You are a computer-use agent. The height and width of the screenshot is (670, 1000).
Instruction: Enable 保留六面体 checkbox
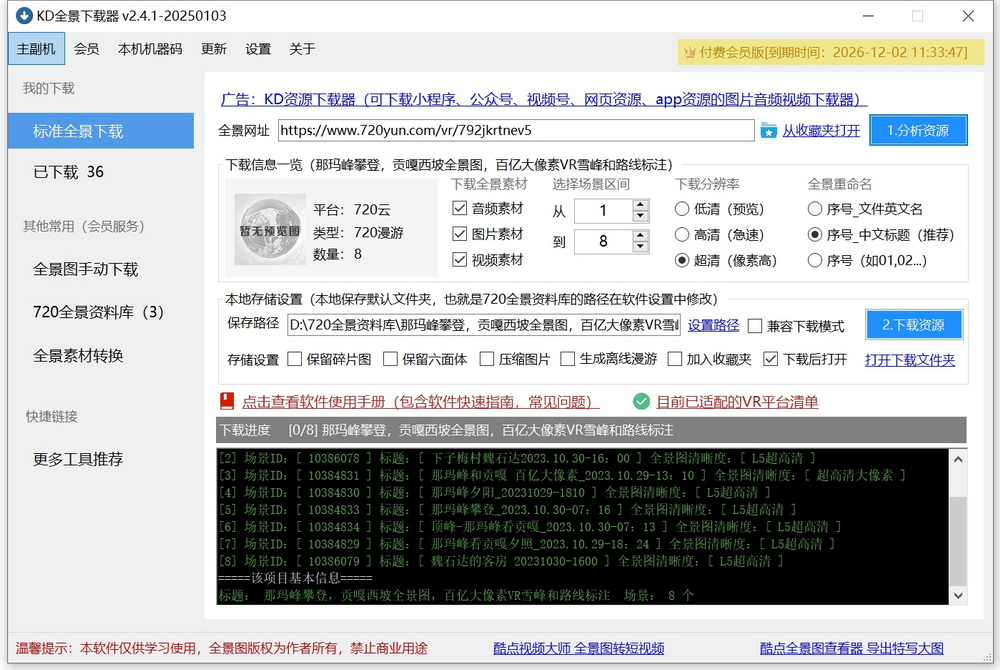(390, 359)
